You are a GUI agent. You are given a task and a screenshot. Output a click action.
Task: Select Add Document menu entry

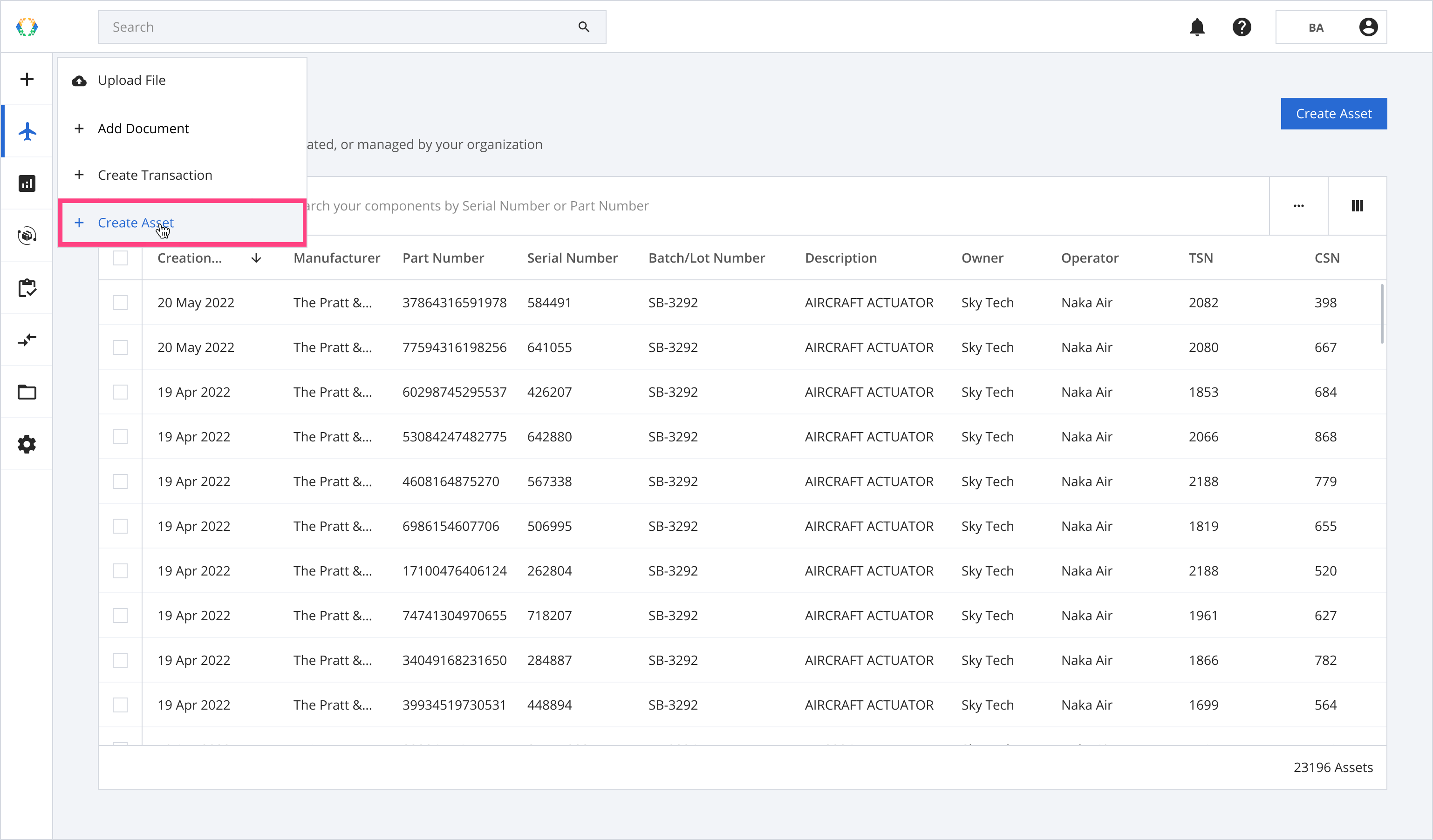pos(182,129)
